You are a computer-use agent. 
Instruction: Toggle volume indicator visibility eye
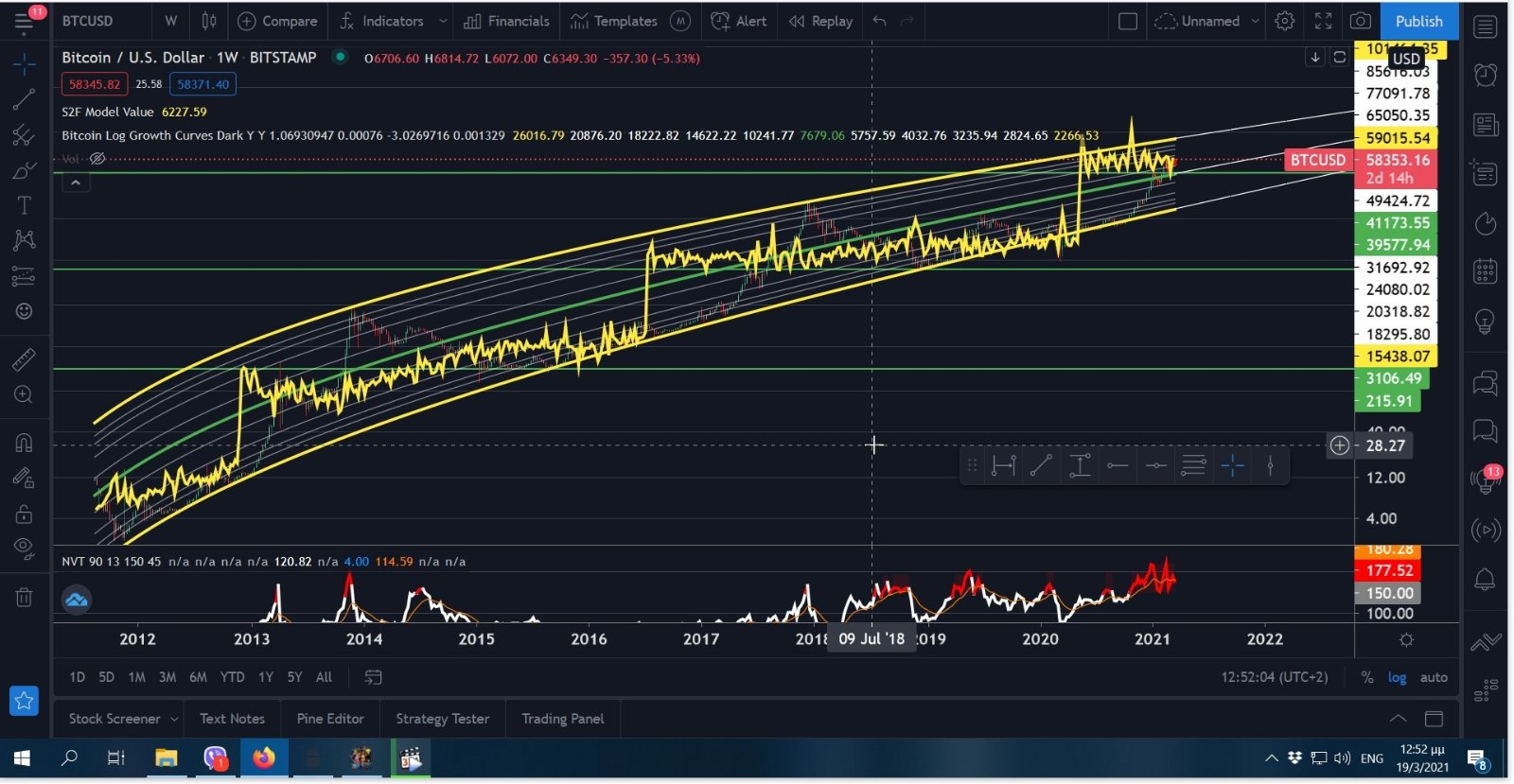[97, 159]
